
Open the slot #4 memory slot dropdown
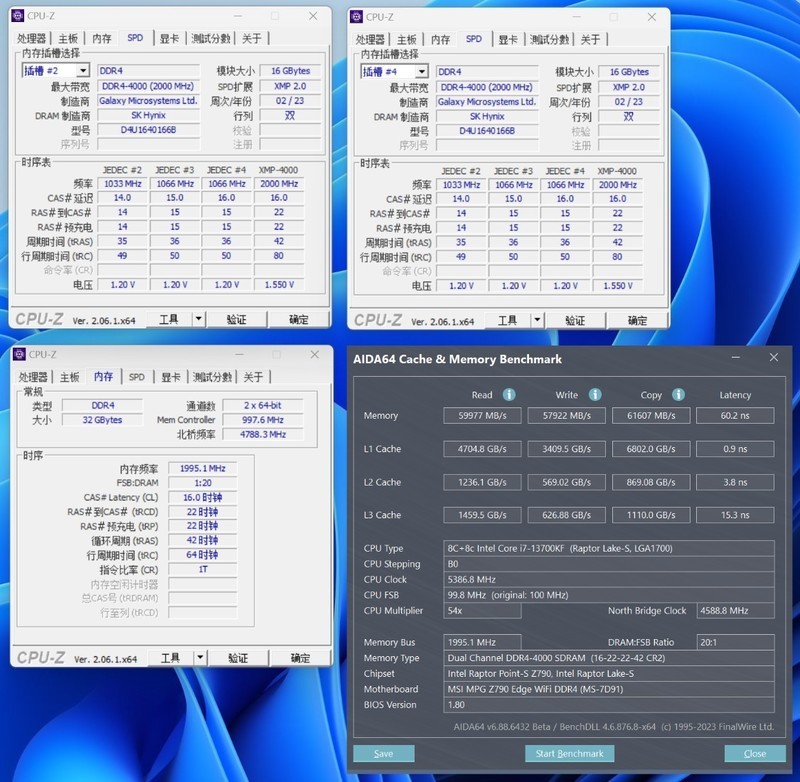pos(422,72)
